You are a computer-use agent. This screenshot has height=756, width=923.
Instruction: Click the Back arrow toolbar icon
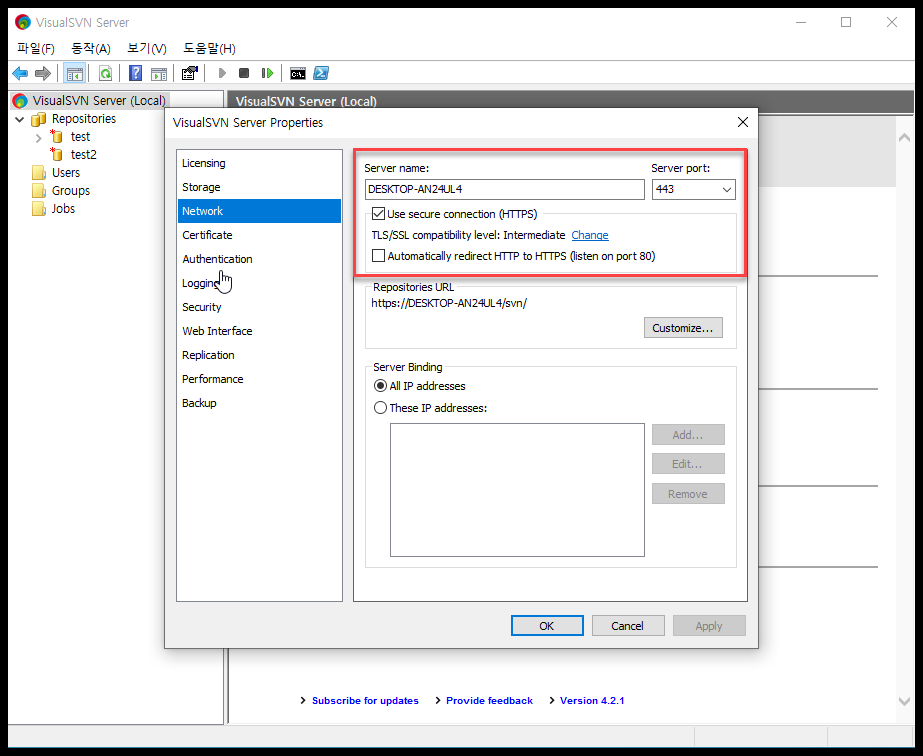coord(20,74)
